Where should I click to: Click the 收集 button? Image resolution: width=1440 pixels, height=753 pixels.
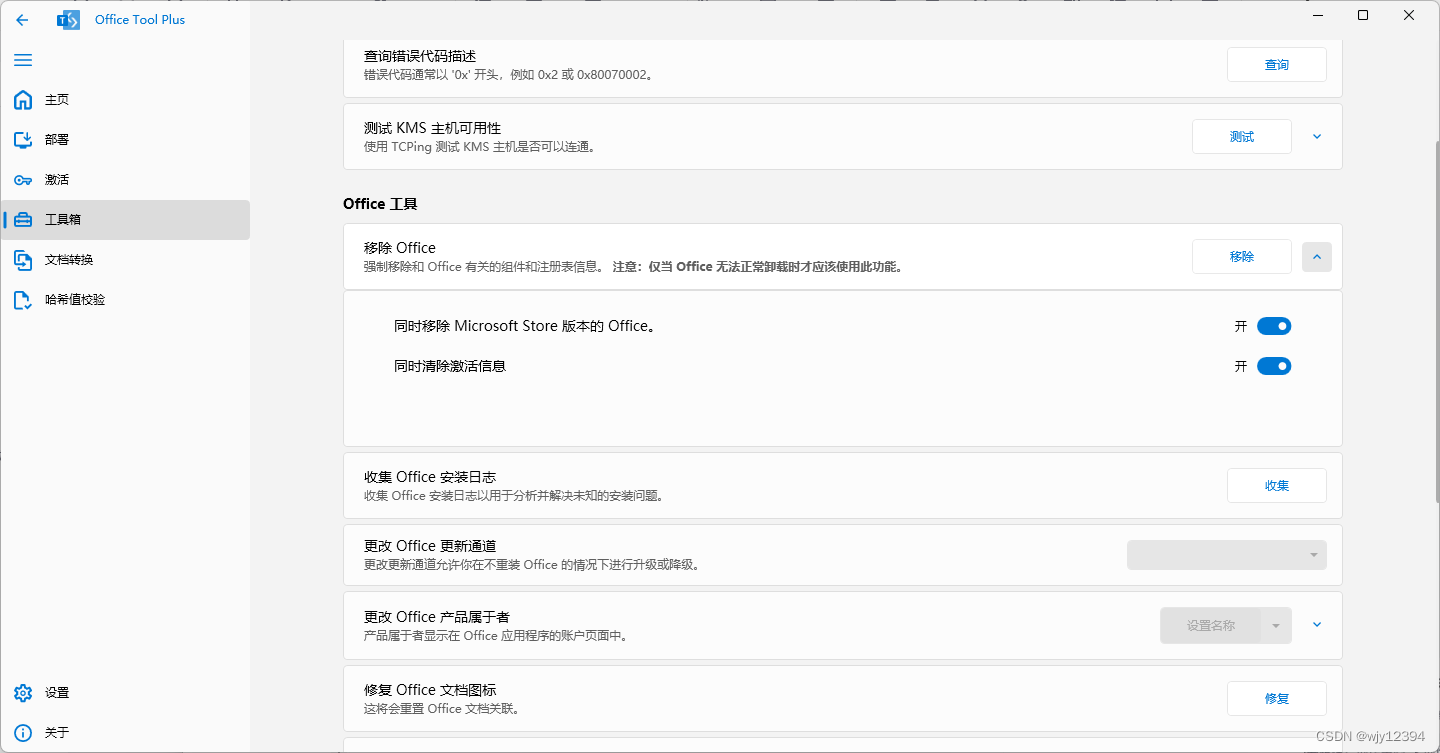point(1277,485)
